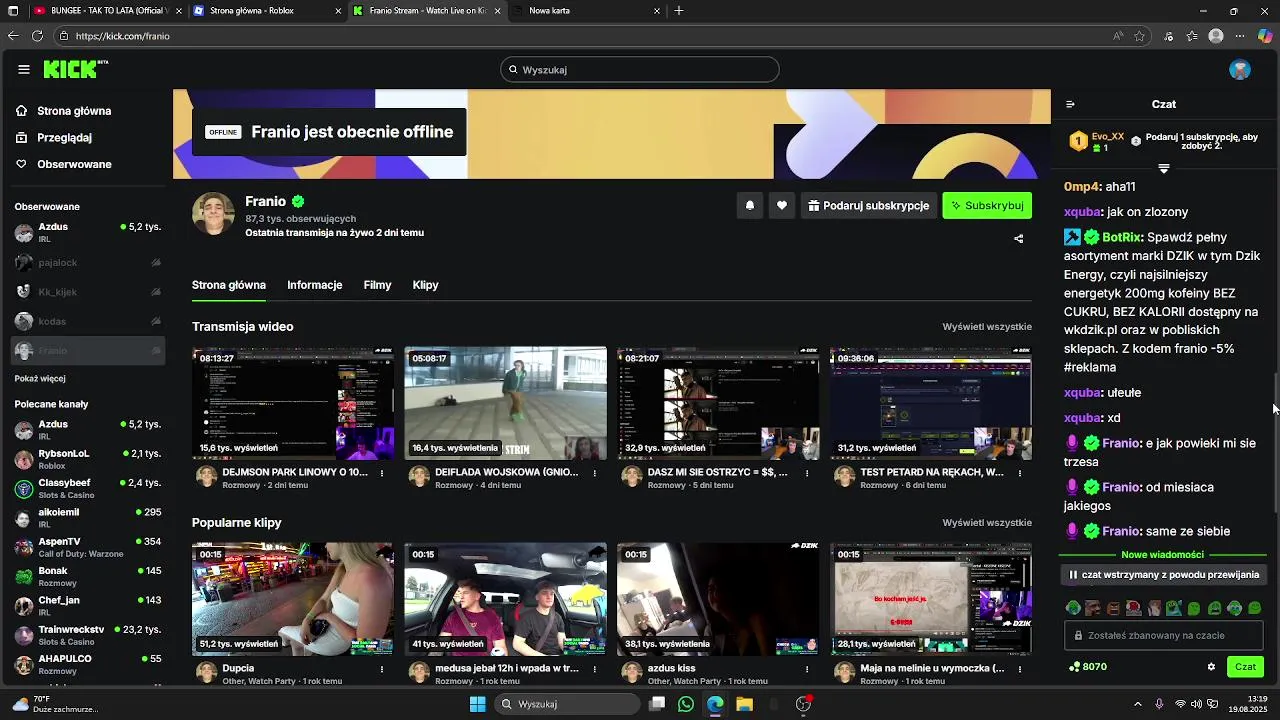
Task: Click the user avatar in Kick header
Action: [1240, 69]
